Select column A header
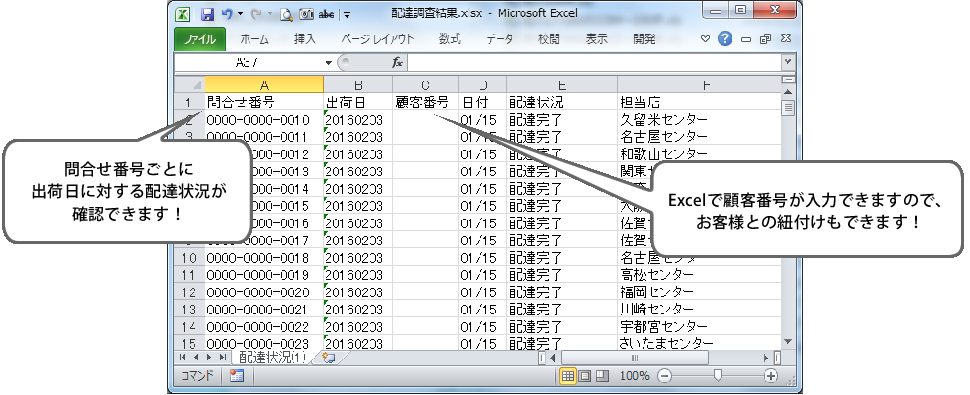The height and width of the screenshot is (395, 970). pyautogui.click(x=264, y=85)
